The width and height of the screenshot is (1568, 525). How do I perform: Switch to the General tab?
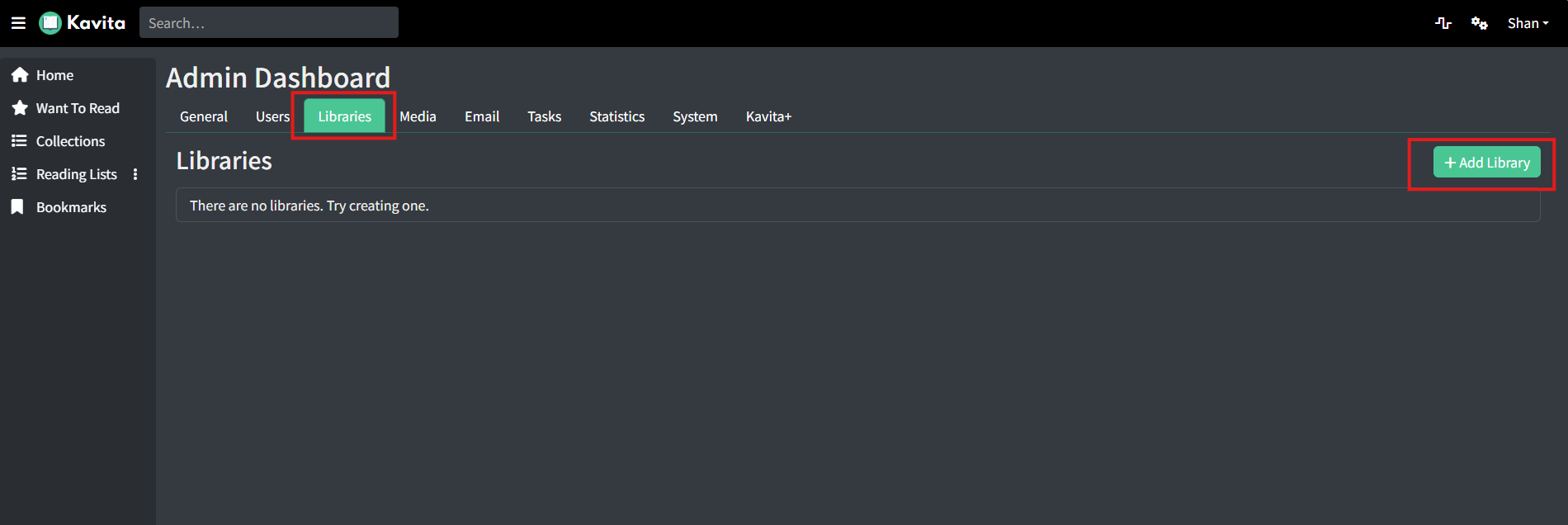coord(204,116)
